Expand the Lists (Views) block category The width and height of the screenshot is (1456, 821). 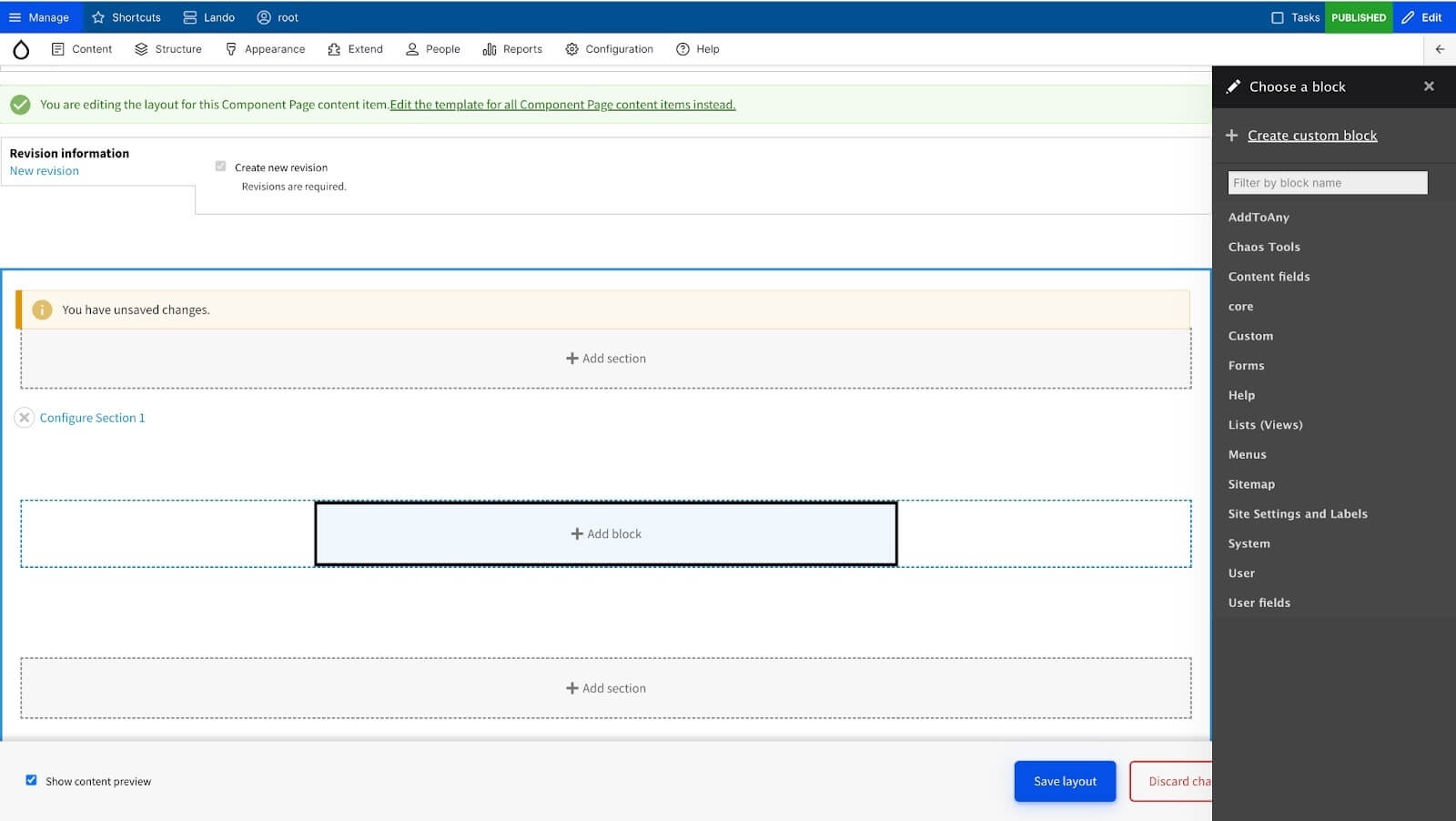tap(1265, 424)
